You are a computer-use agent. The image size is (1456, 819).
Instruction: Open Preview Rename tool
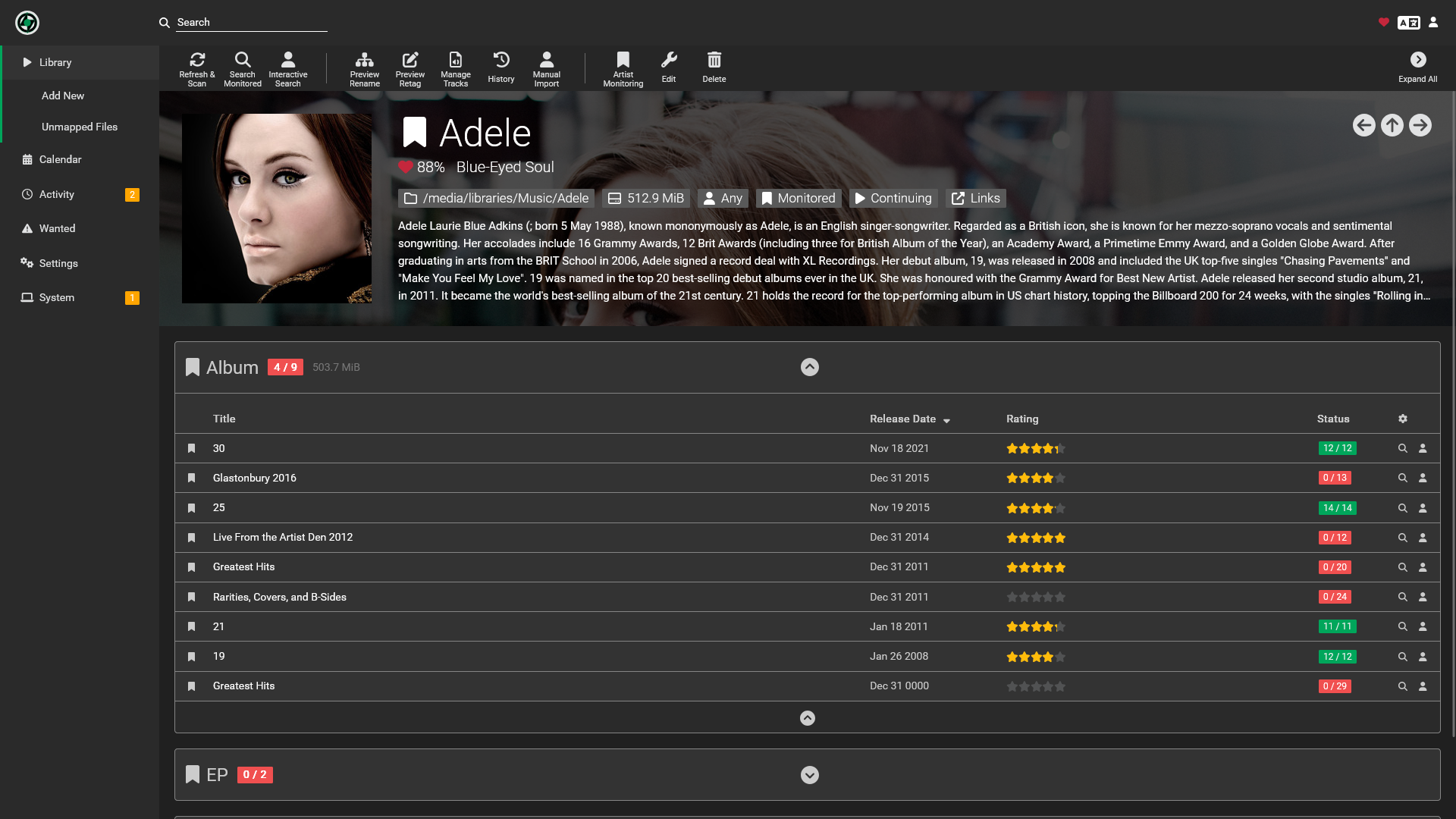[365, 68]
